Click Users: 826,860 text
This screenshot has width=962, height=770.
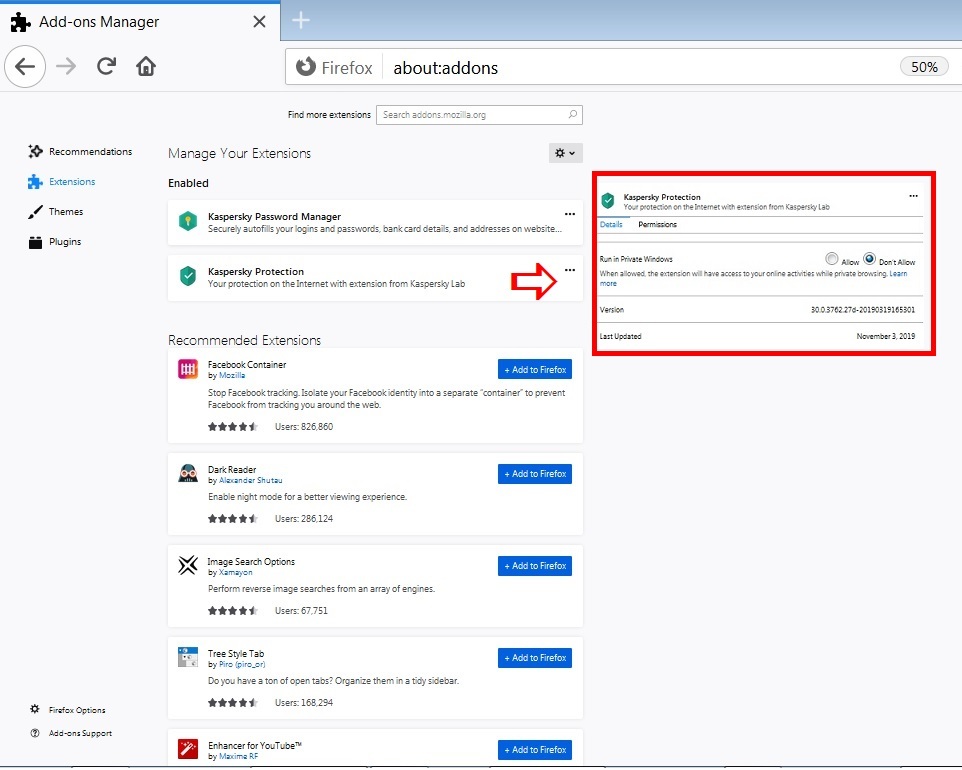pyautogui.click(x=304, y=426)
